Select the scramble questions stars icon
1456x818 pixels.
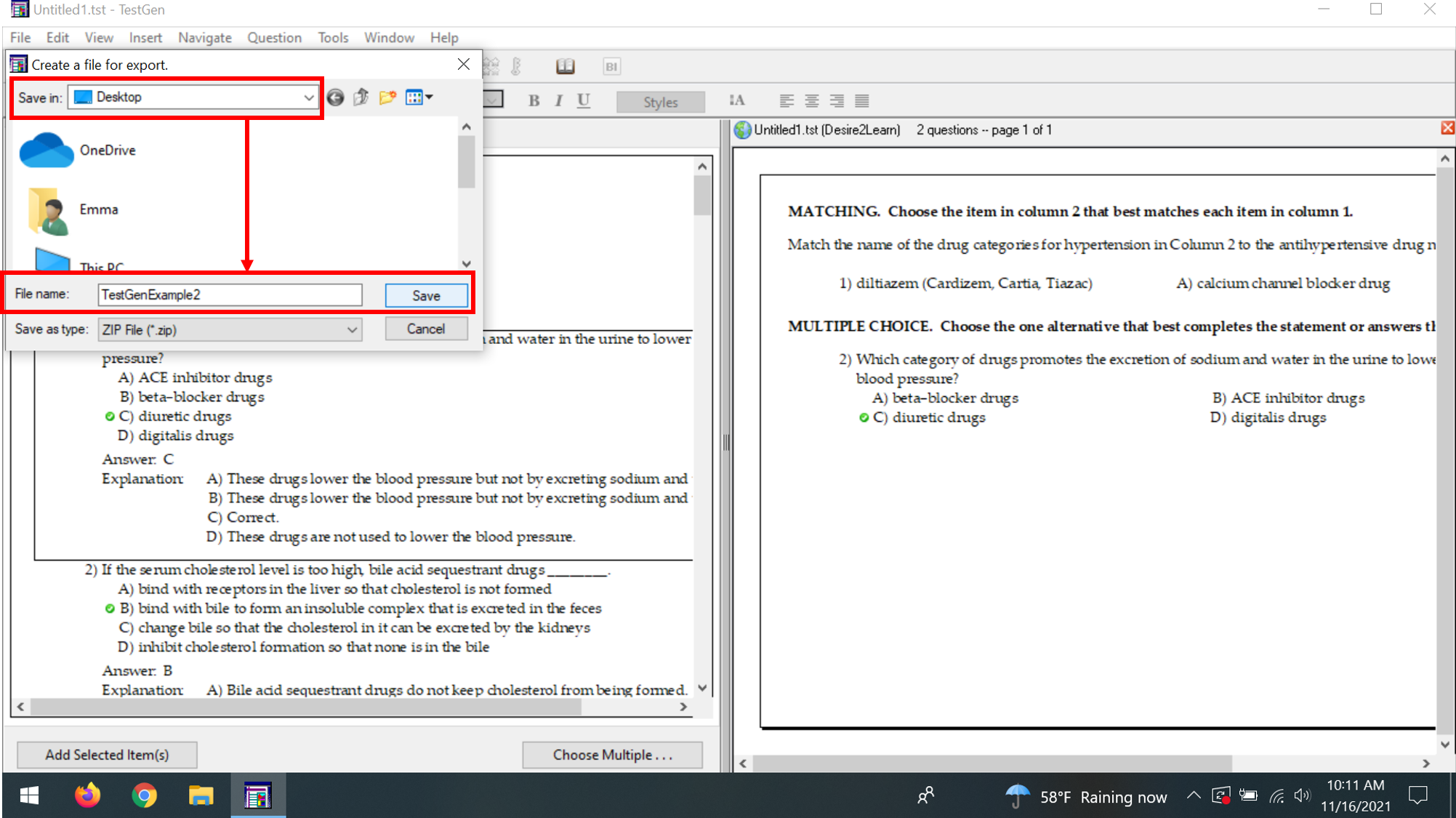[x=489, y=65]
